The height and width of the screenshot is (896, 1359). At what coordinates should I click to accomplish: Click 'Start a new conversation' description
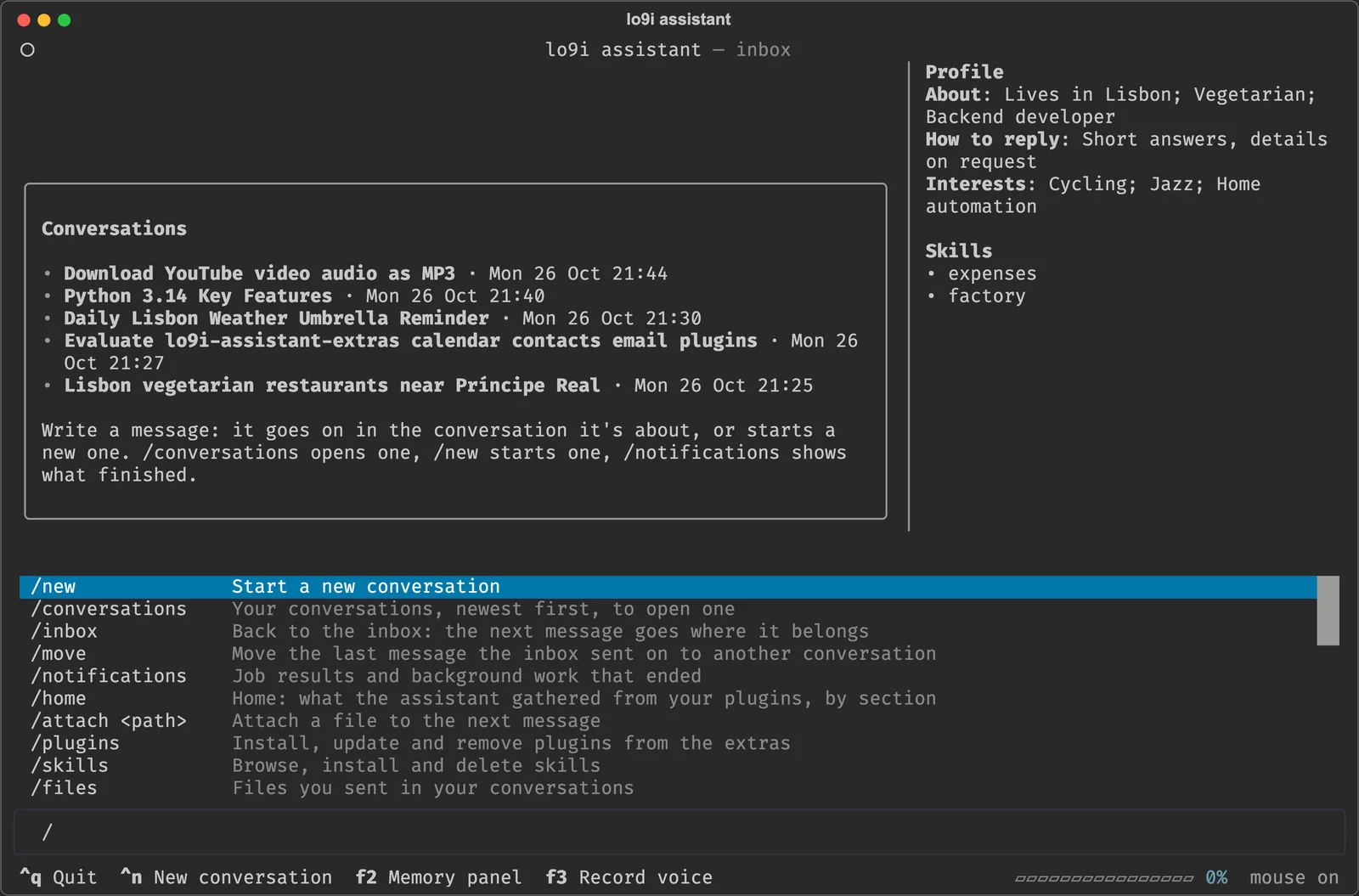tap(366, 587)
